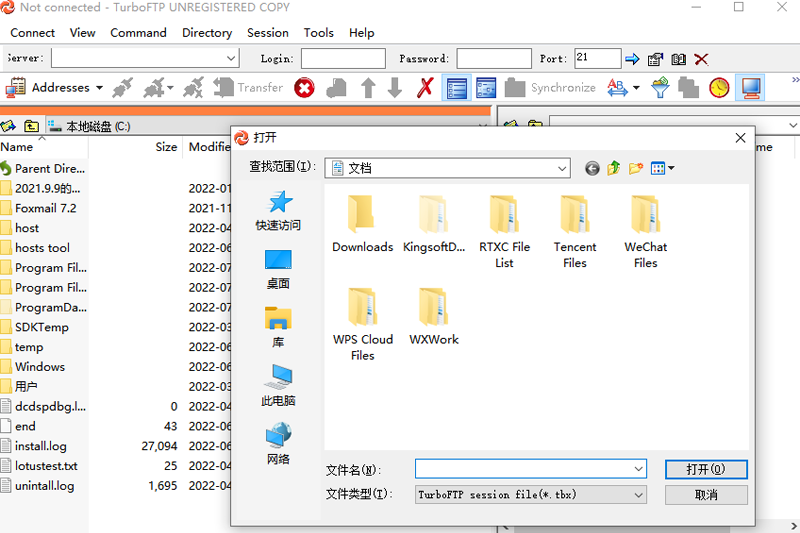Image resolution: width=800 pixels, height=533 pixels.
Task: Select the WXWork folder
Action: (x=434, y=316)
